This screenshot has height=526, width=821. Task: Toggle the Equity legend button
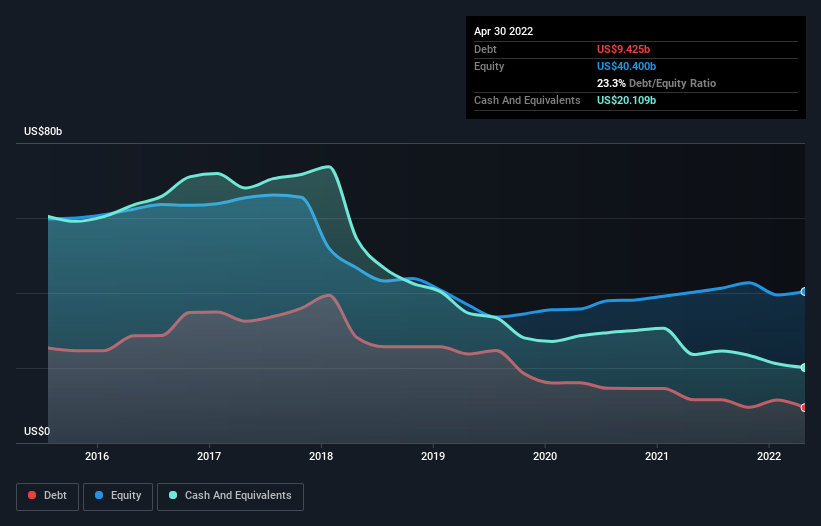click(x=118, y=496)
